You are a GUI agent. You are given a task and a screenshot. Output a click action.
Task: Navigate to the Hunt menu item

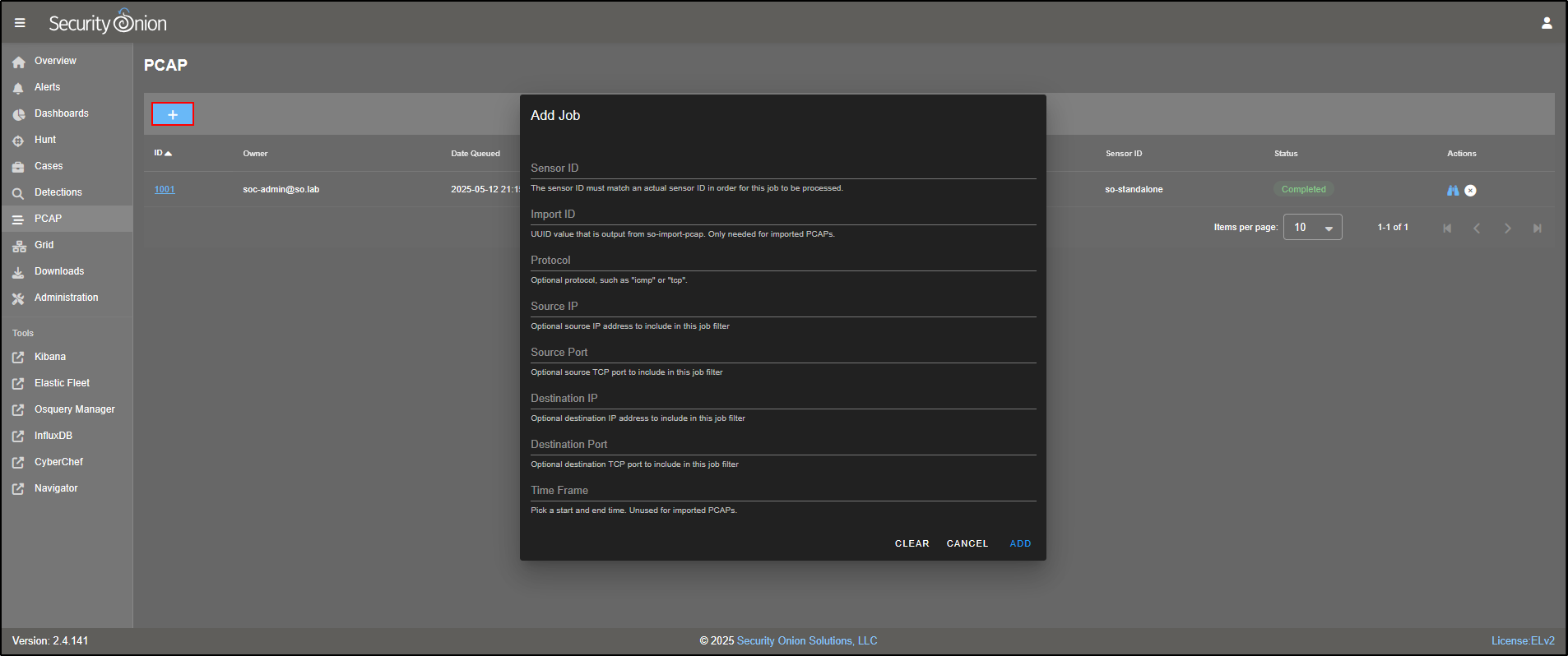coord(45,140)
